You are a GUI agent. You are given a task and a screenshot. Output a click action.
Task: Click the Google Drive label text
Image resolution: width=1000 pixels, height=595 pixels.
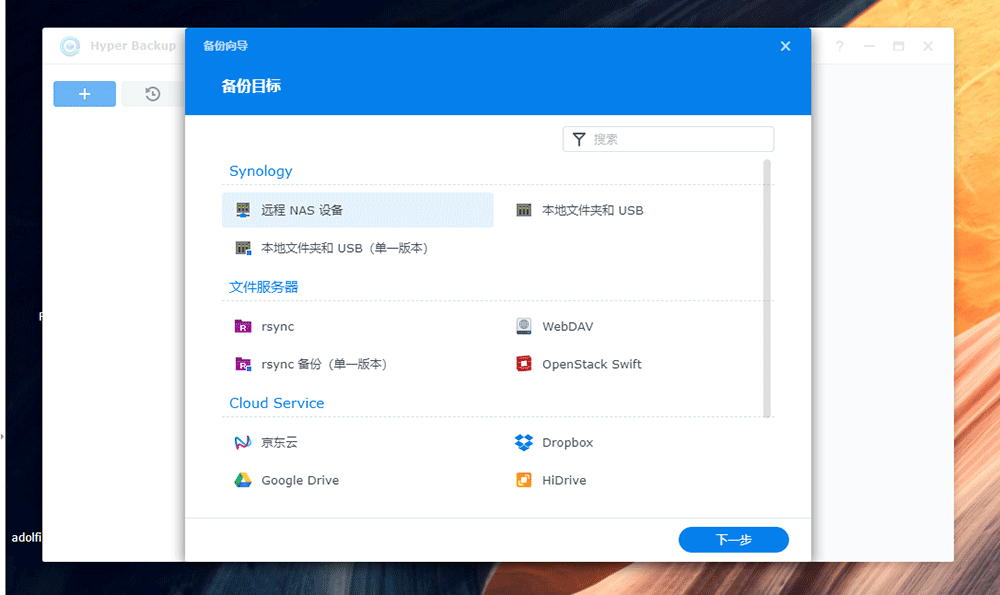pos(300,480)
